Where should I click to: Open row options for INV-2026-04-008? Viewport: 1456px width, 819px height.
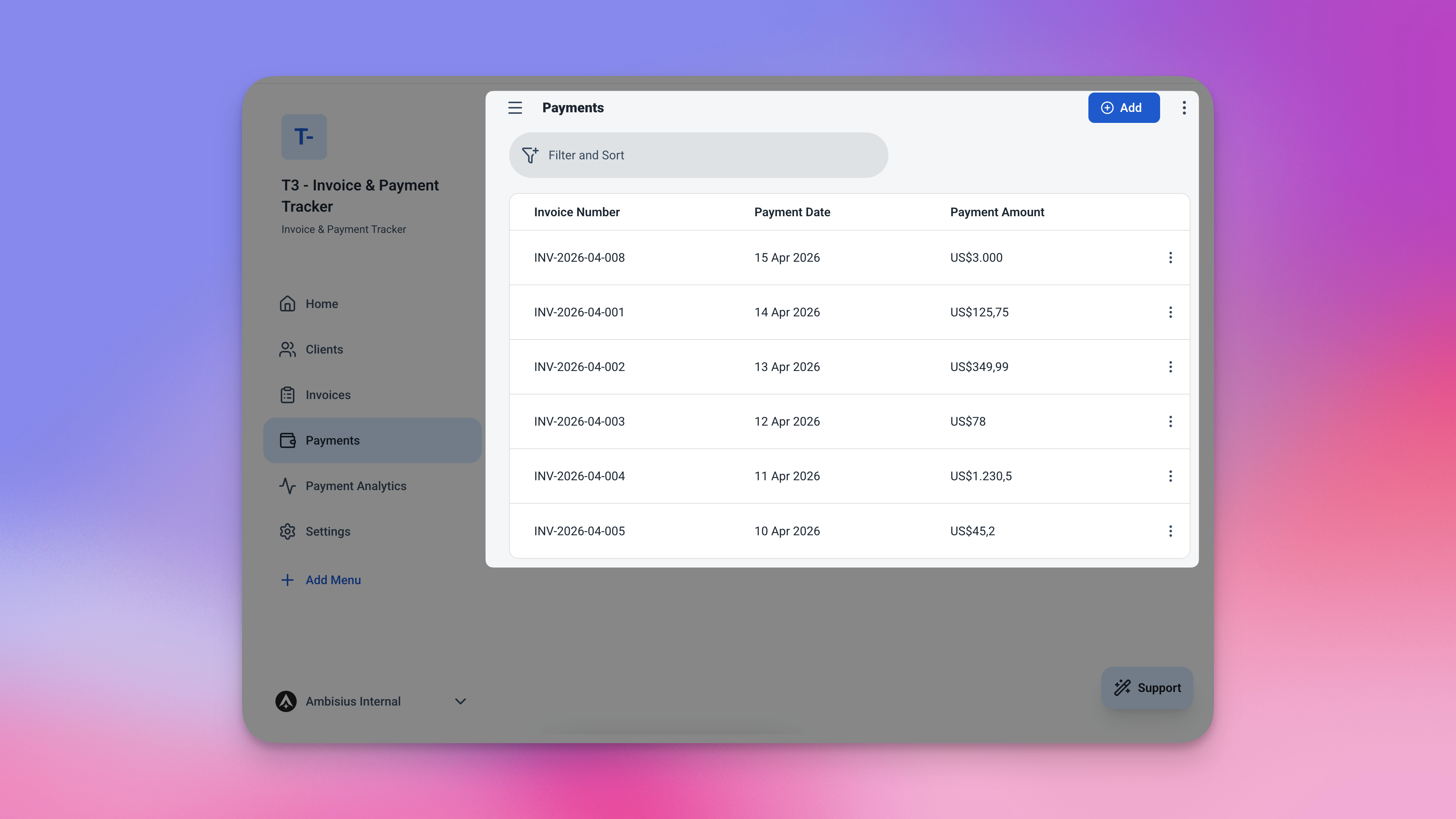point(1170,258)
